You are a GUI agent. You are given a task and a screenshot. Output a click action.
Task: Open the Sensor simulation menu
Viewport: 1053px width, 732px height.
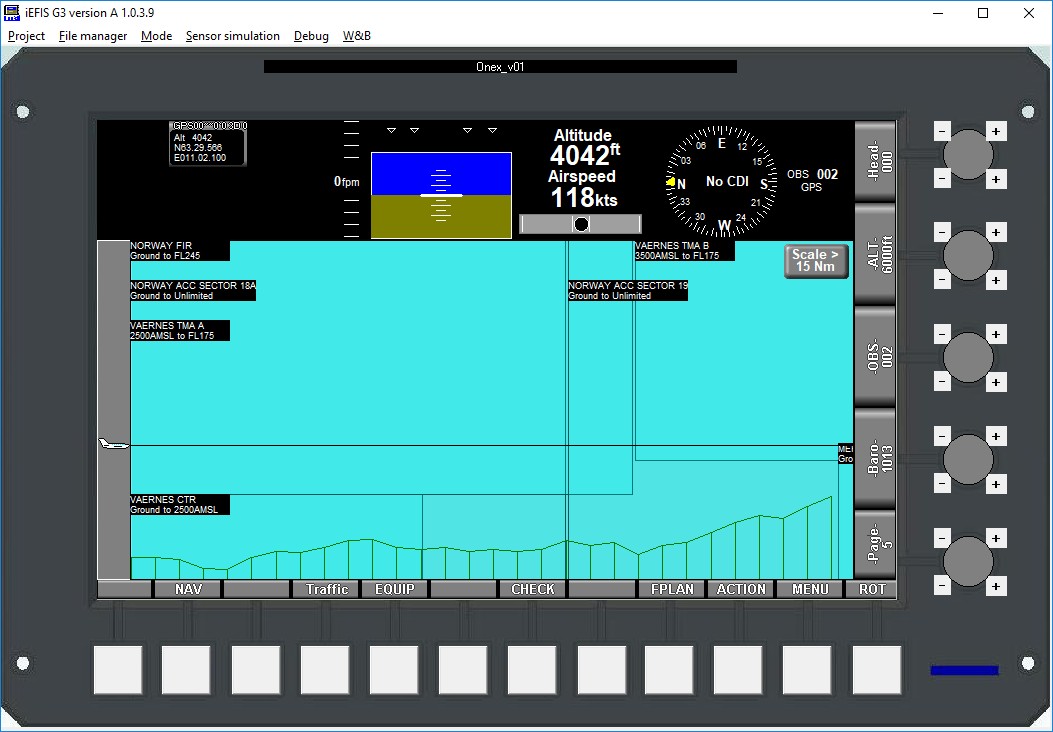click(233, 35)
